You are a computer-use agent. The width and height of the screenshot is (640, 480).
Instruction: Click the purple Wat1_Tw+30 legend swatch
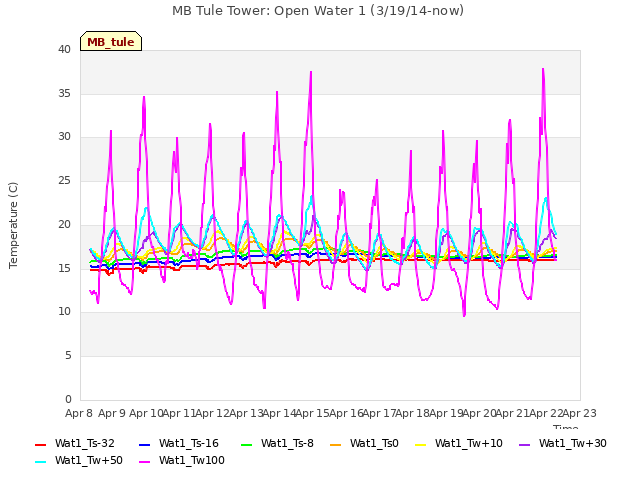524,444
